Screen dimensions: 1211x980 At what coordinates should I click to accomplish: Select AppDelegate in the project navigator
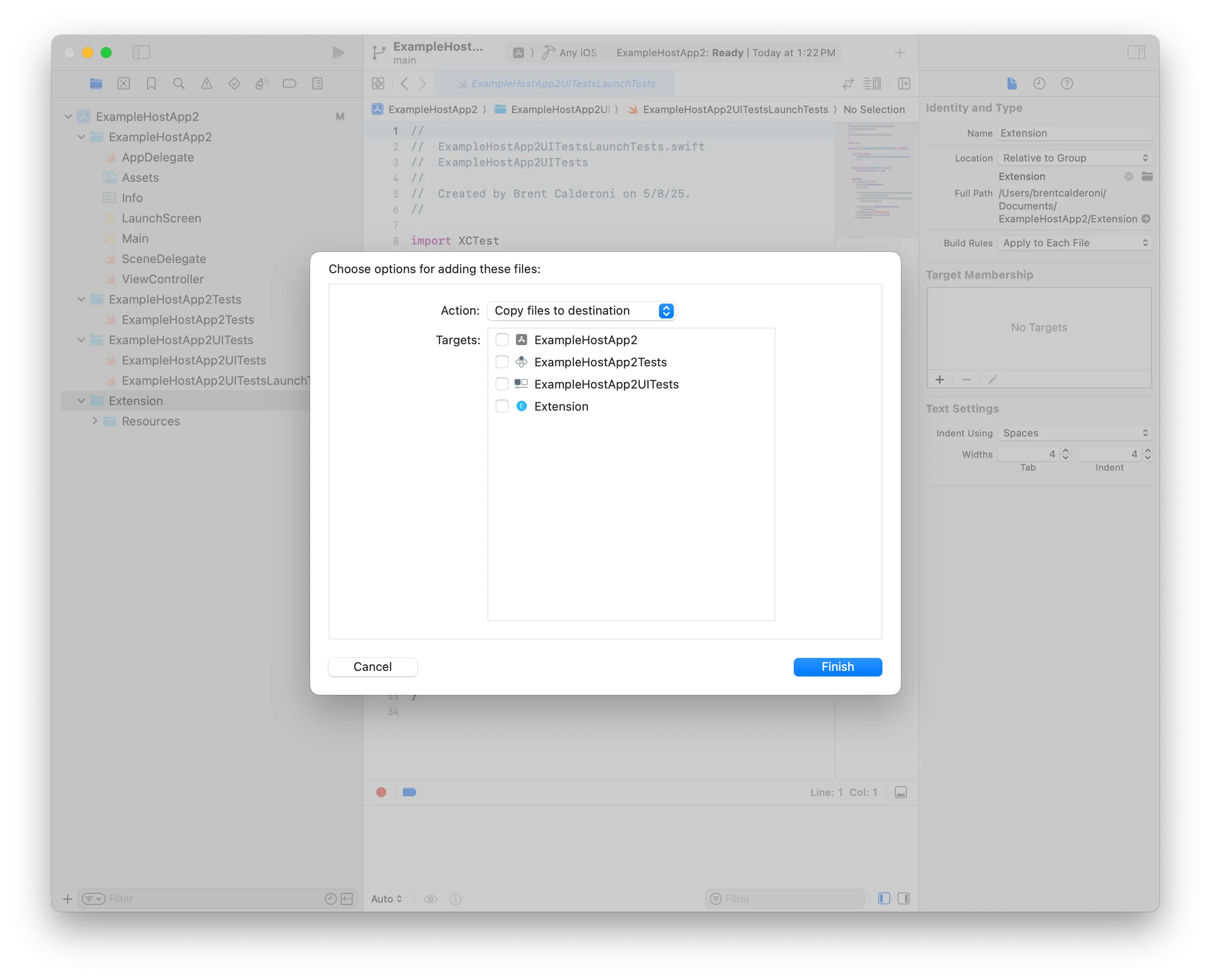157,157
